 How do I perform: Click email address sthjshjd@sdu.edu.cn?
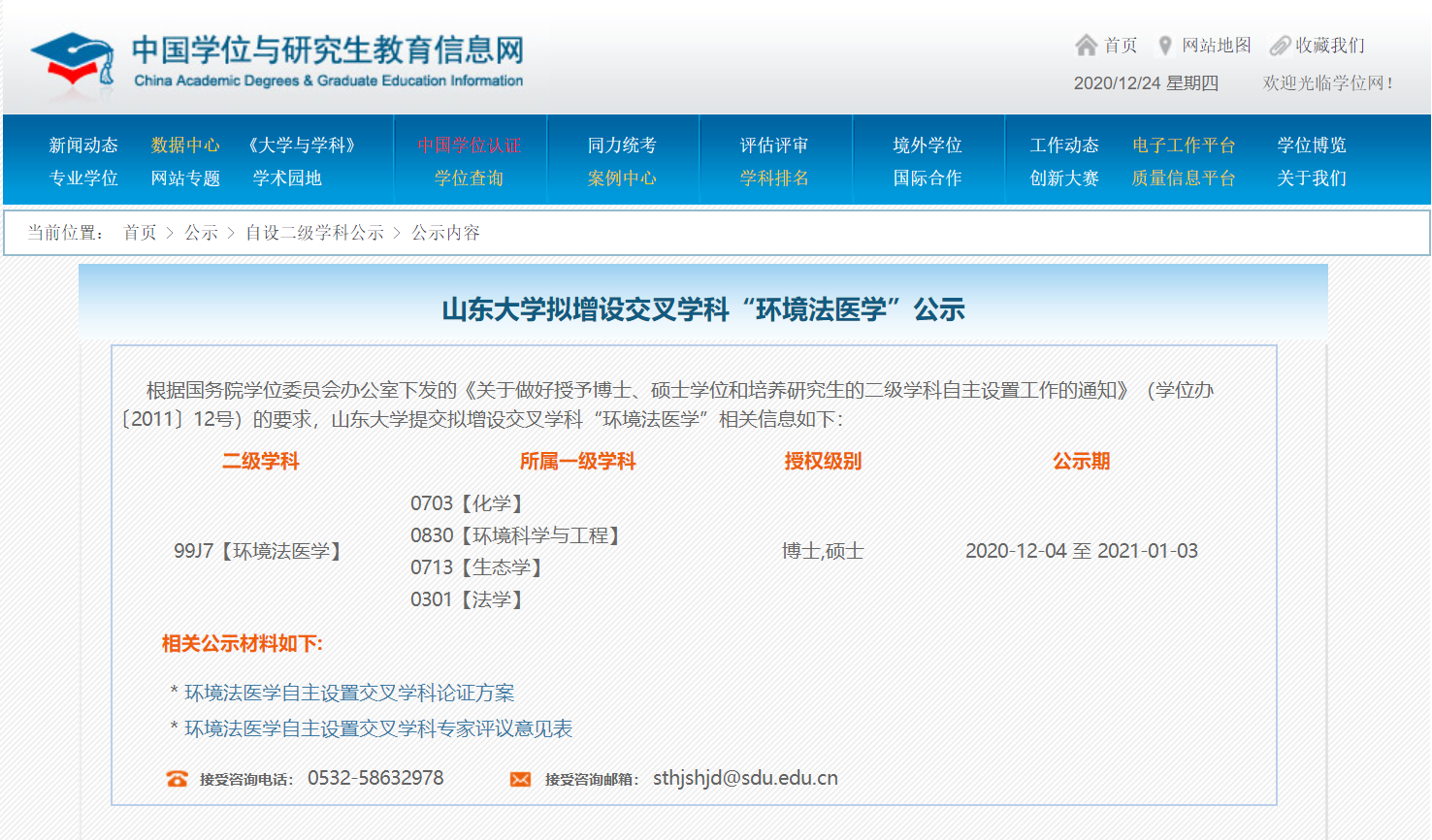pyautogui.click(x=745, y=778)
